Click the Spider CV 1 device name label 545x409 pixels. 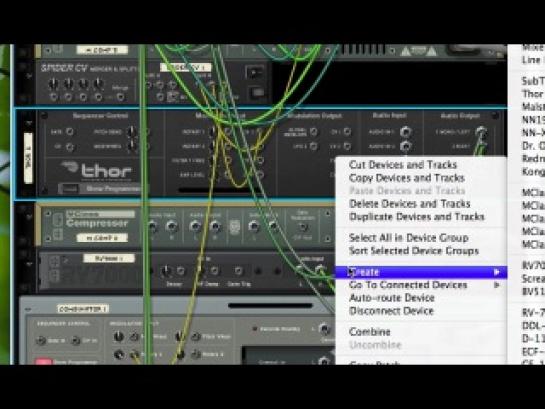point(185,67)
